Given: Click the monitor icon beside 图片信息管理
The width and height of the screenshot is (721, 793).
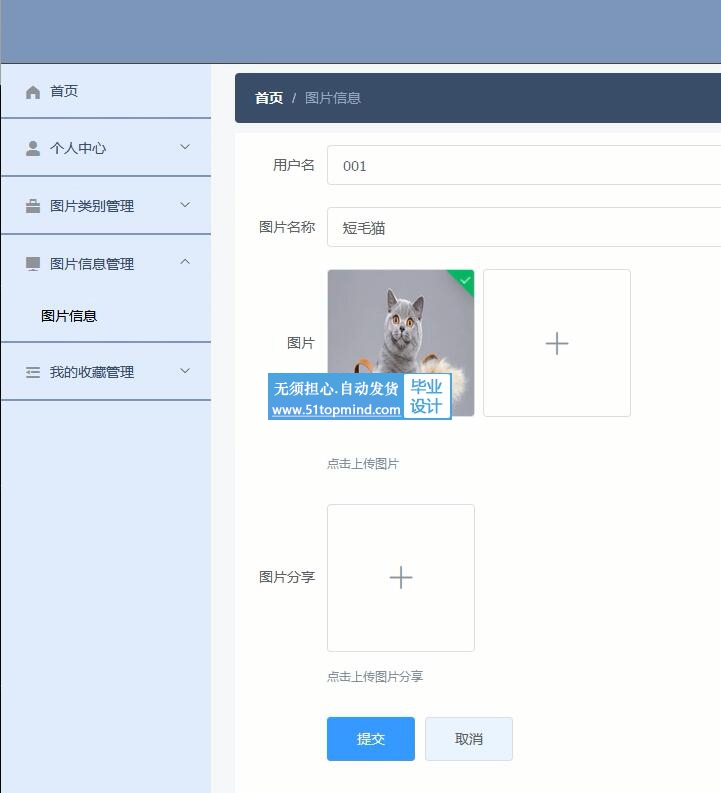Looking at the screenshot, I should (x=33, y=264).
